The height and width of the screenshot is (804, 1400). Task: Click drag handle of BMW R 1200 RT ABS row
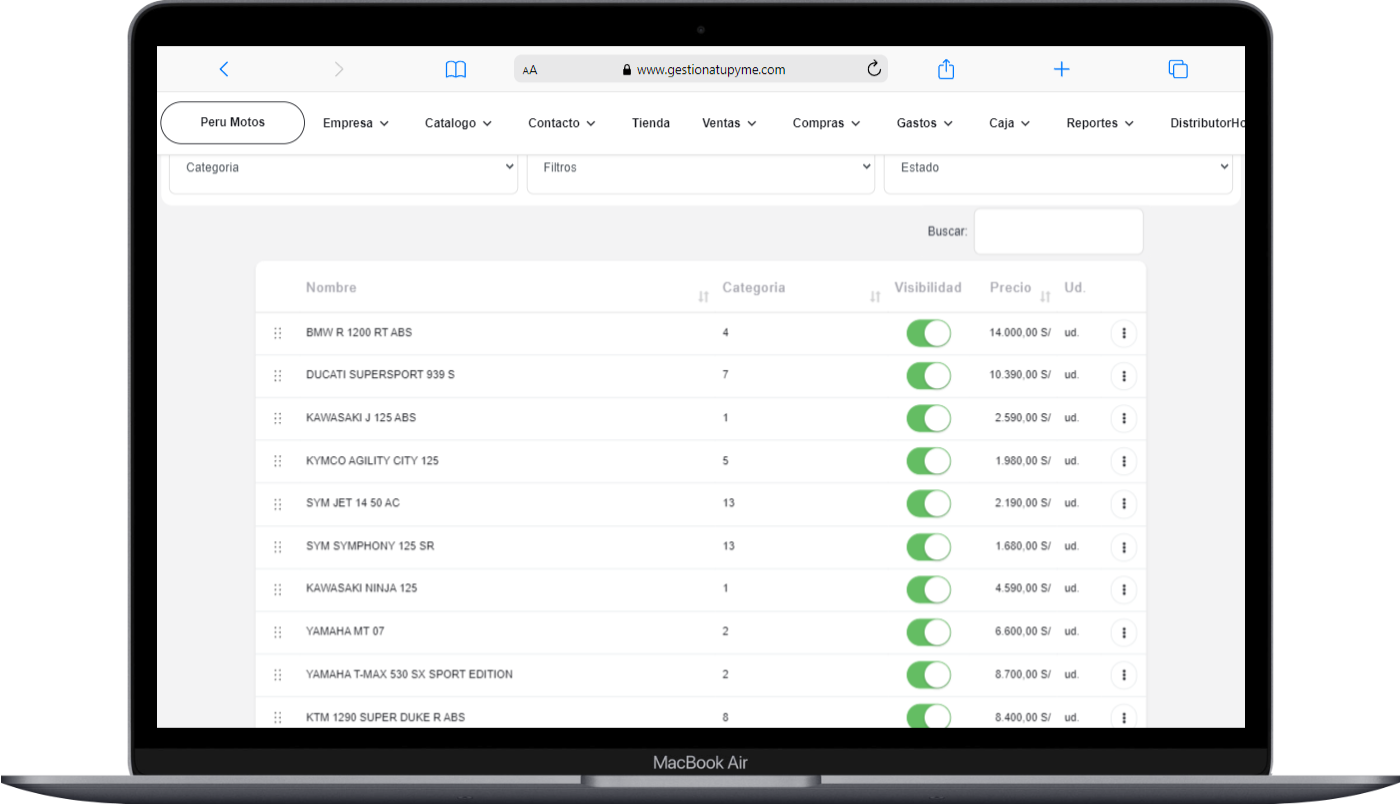278,333
